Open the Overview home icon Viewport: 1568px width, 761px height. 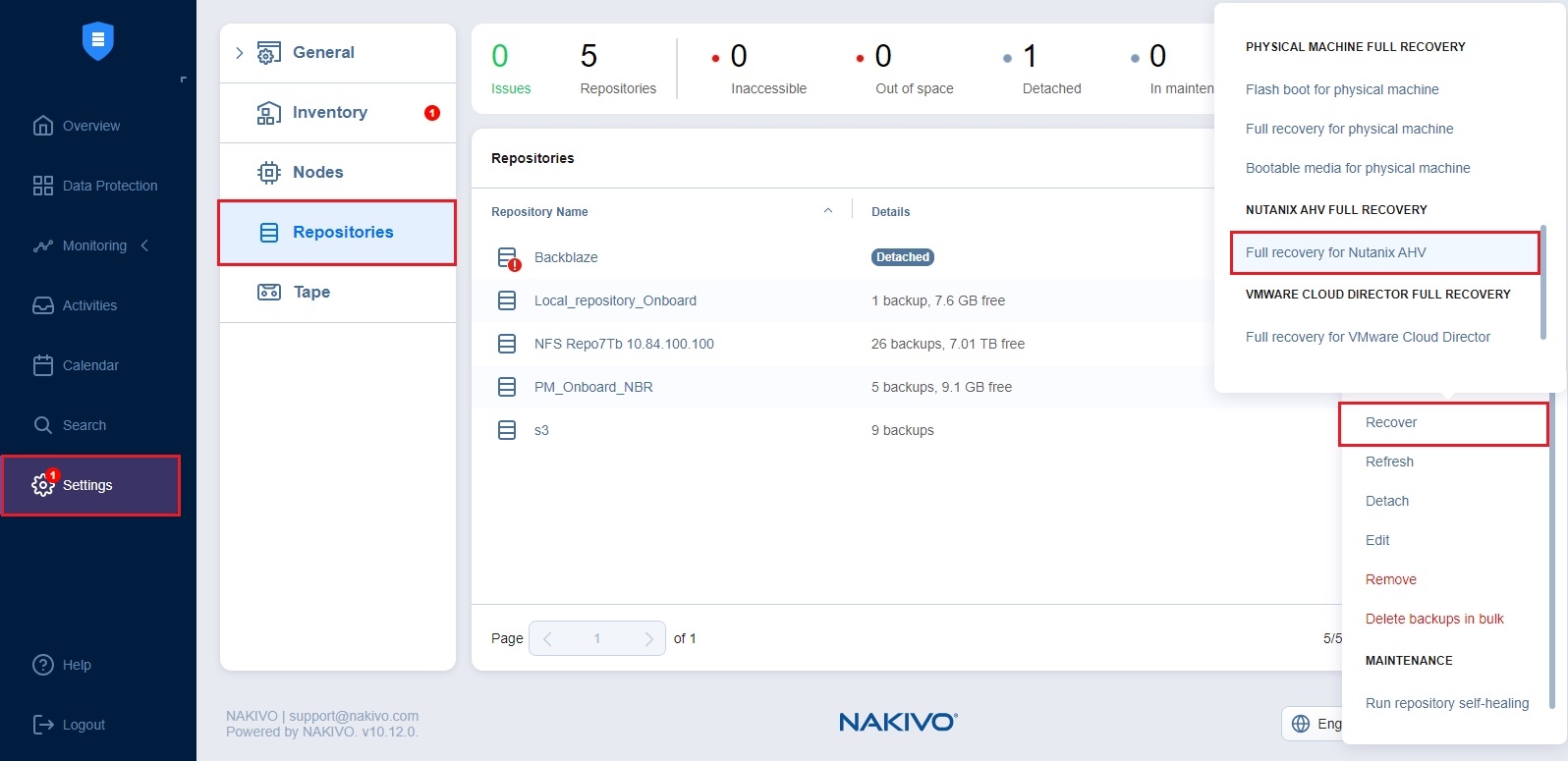tap(42, 126)
